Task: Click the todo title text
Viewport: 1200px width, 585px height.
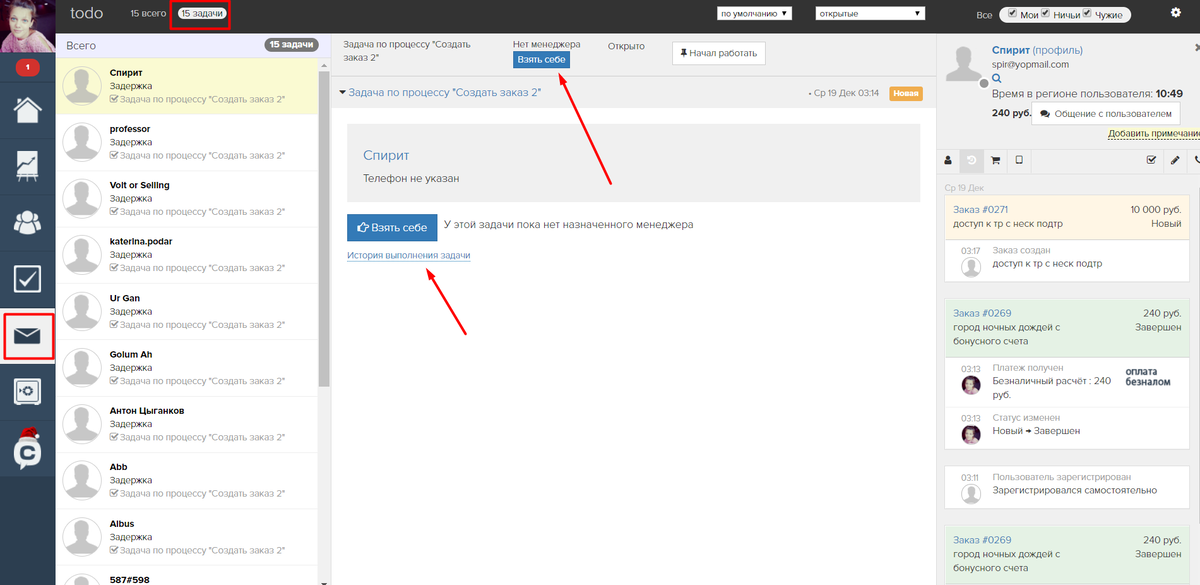Action: (87, 14)
